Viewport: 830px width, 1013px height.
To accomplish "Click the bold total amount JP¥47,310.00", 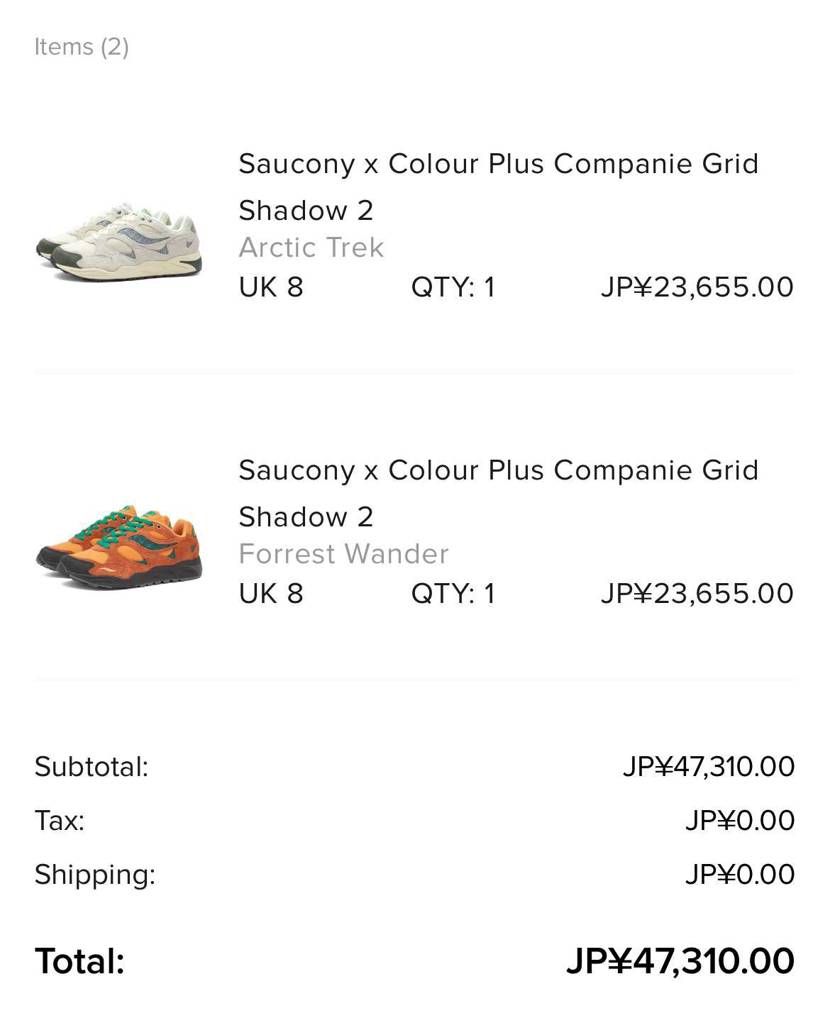I will click(680, 961).
